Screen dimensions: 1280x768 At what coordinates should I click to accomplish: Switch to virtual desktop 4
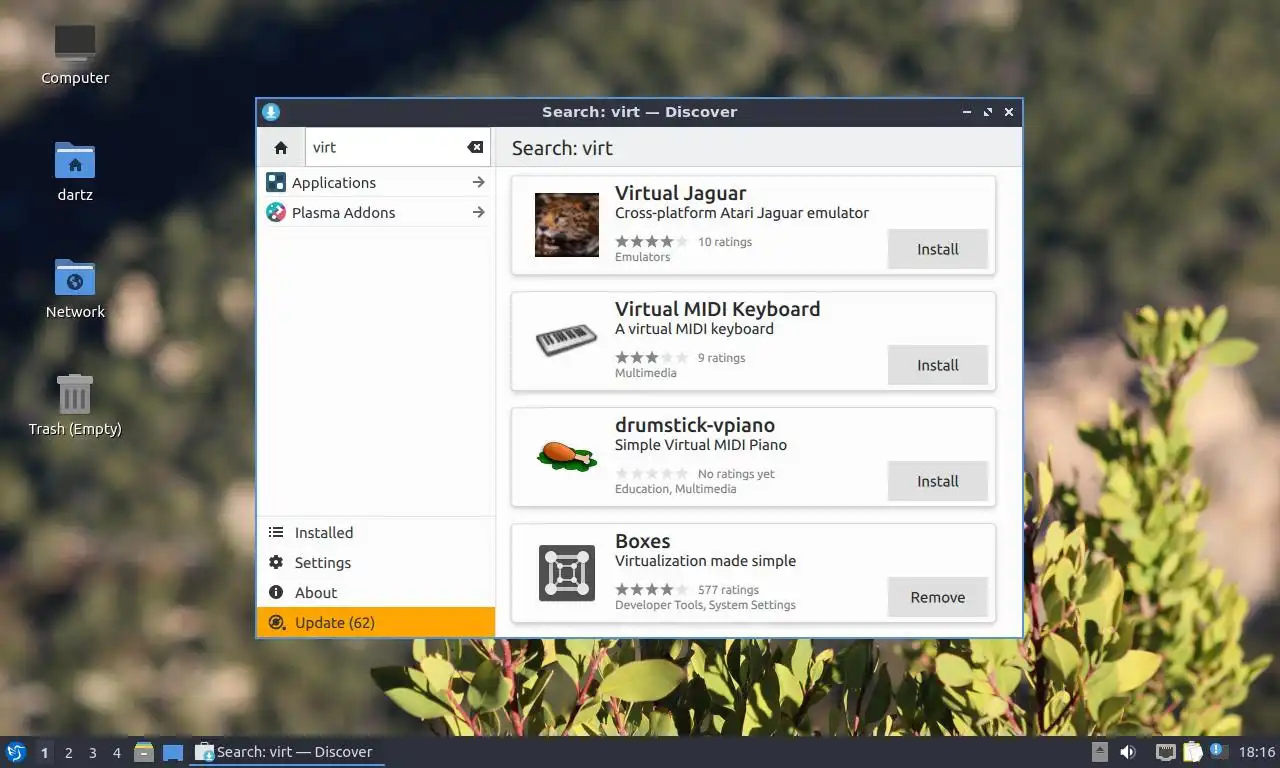117,753
